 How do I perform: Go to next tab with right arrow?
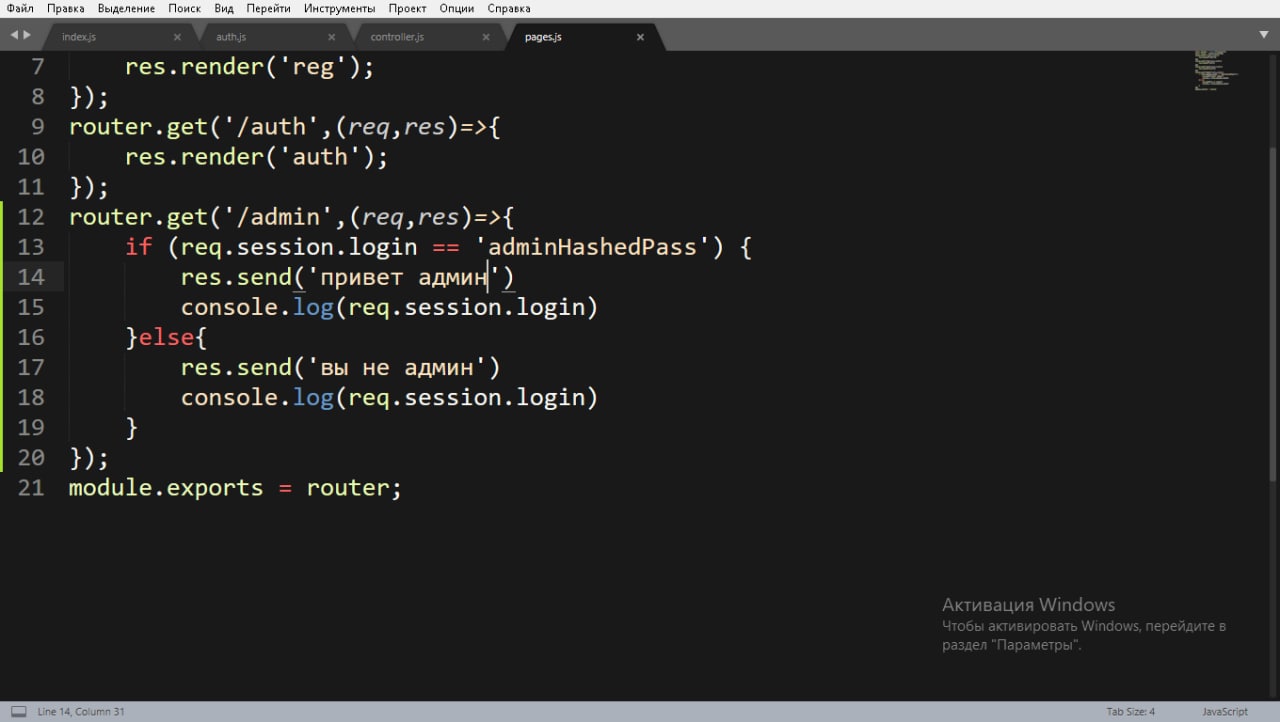27,35
